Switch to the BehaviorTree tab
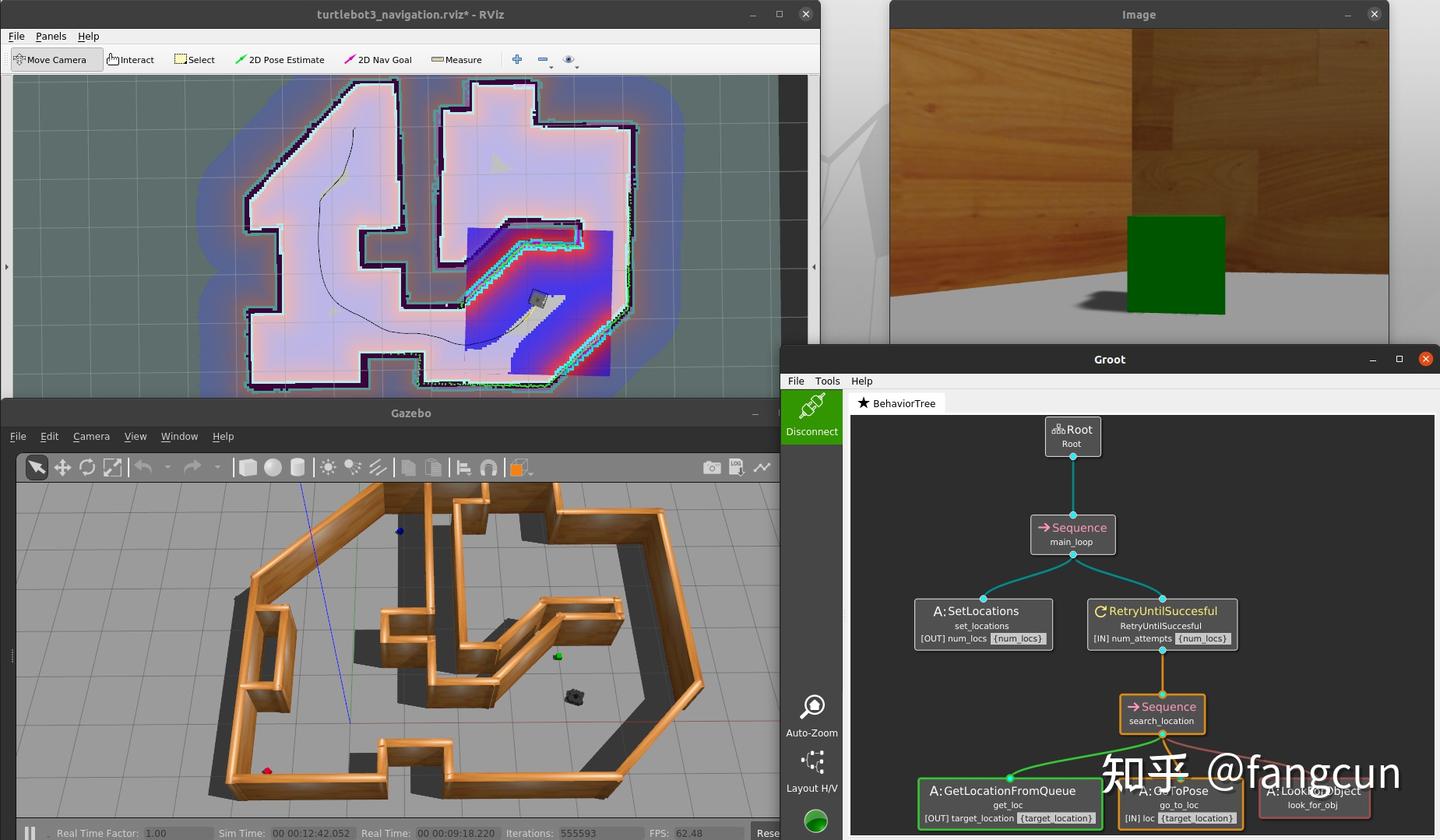The height and width of the screenshot is (840, 1440). pyautogui.click(x=896, y=403)
